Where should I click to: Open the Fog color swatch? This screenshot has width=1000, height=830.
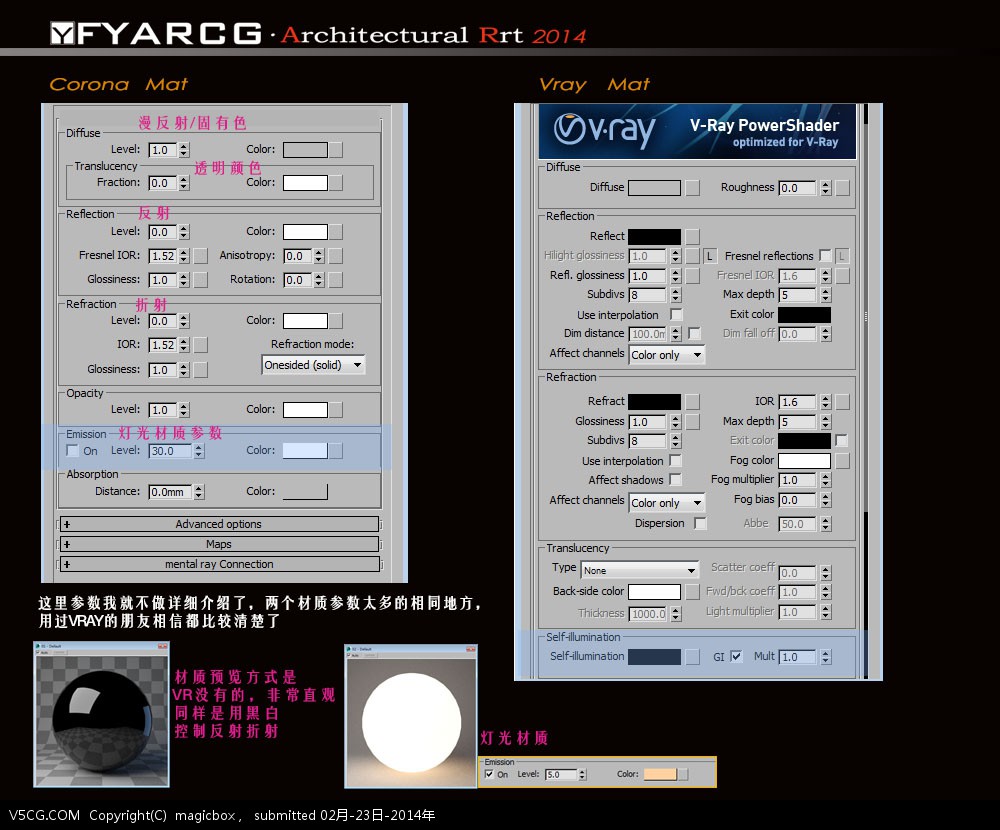coord(804,461)
